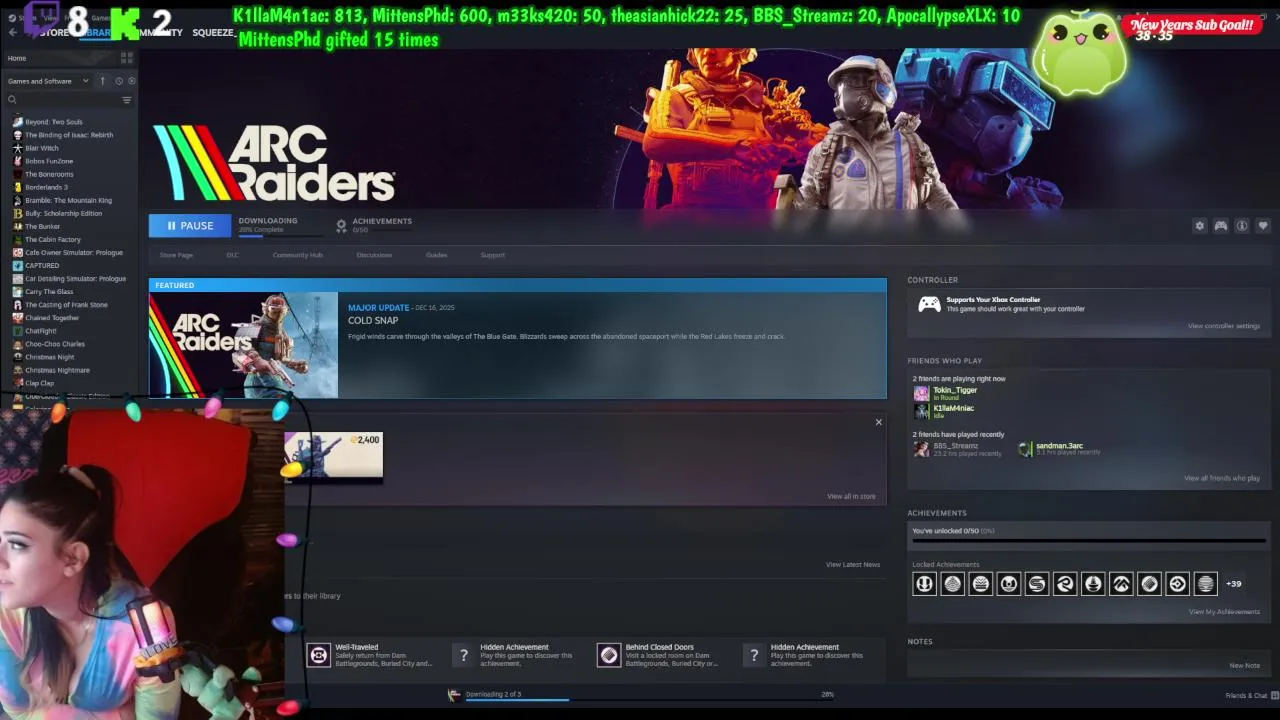Image resolution: width=1280 pixels, height=720 pixels.
Task: Open the Well-Traveled achievement icon
Action: [x=318, y=655]
